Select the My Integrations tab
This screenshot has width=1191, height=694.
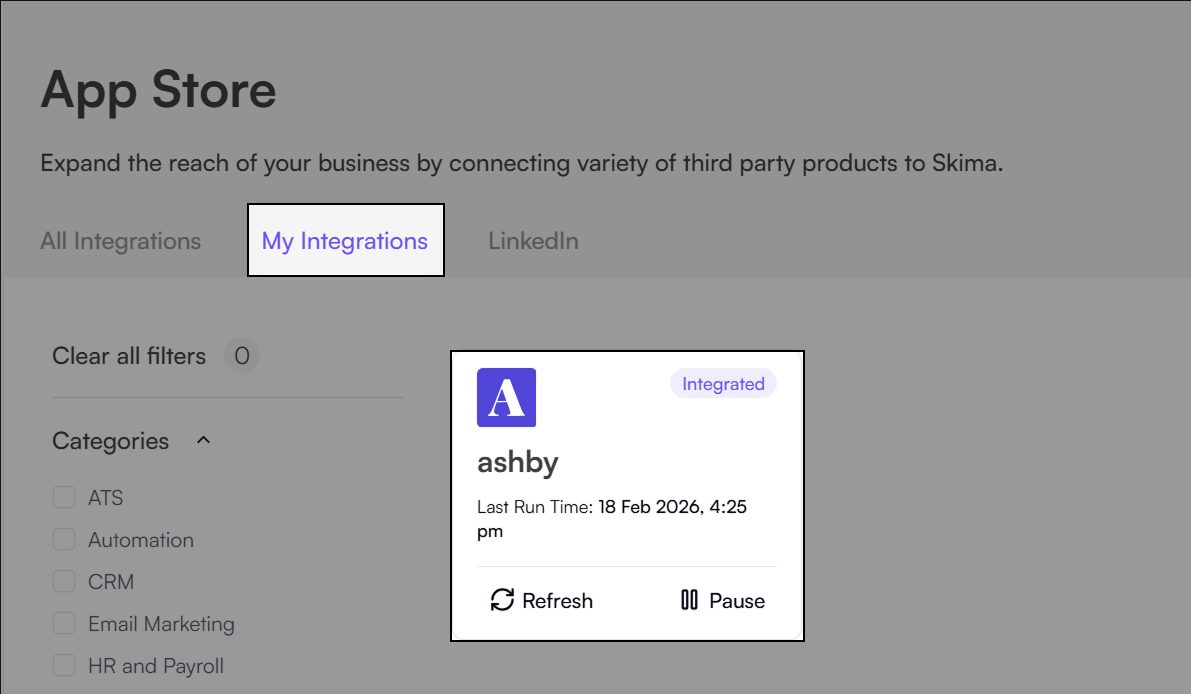pyautogui.click(x=345, y=241)
